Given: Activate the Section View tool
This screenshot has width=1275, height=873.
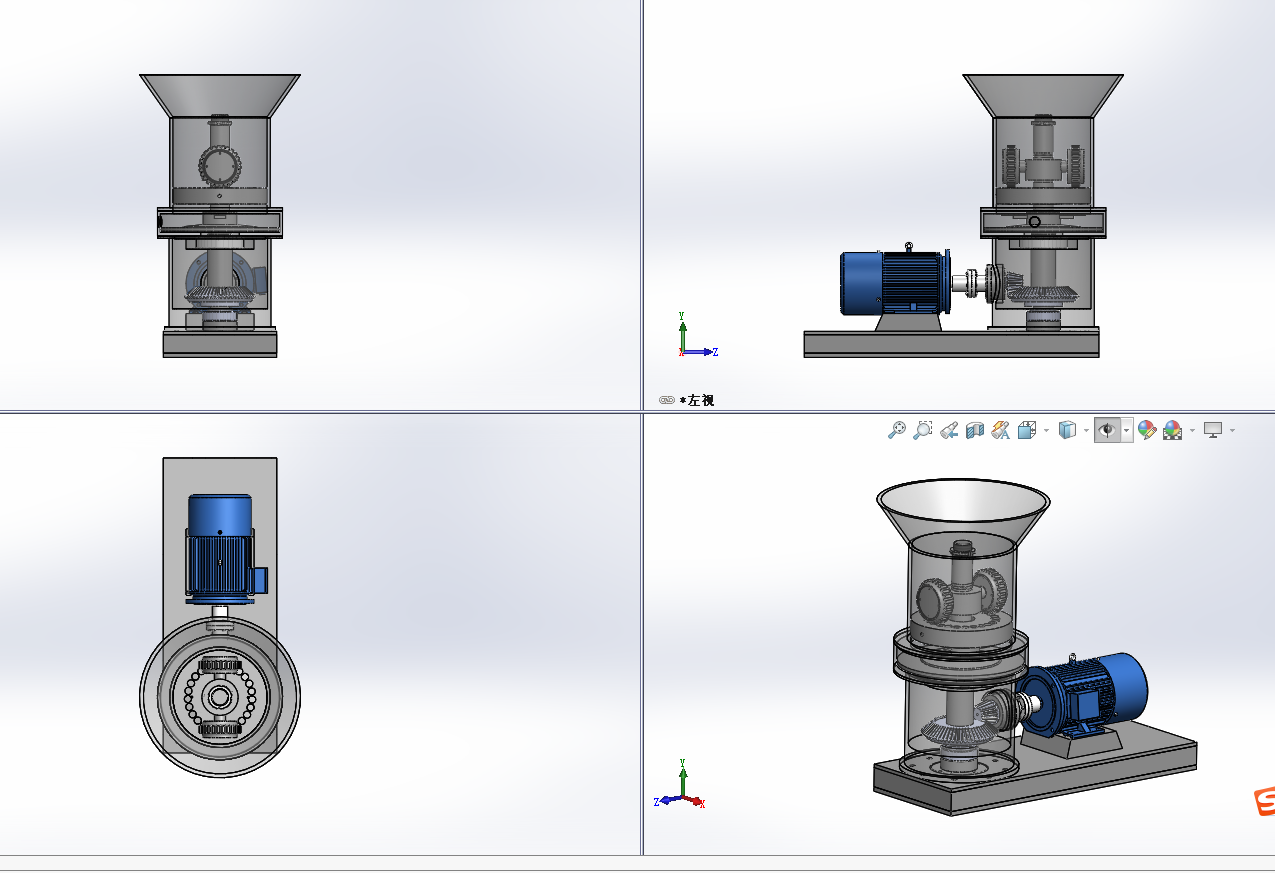Looking at the screenshot, I should (x=975, y=430).
